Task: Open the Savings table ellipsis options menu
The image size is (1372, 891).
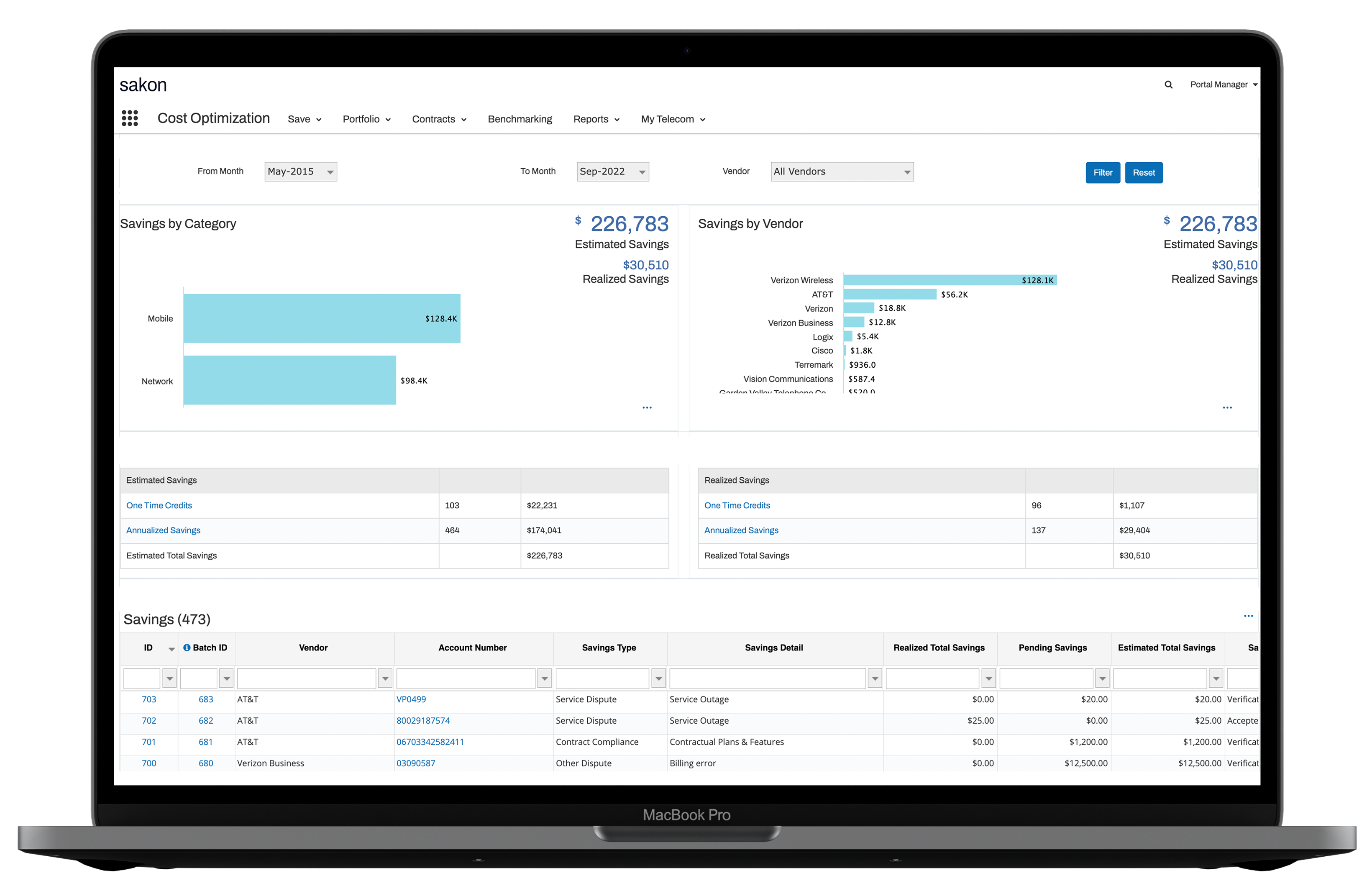Action: (1249, 615)
